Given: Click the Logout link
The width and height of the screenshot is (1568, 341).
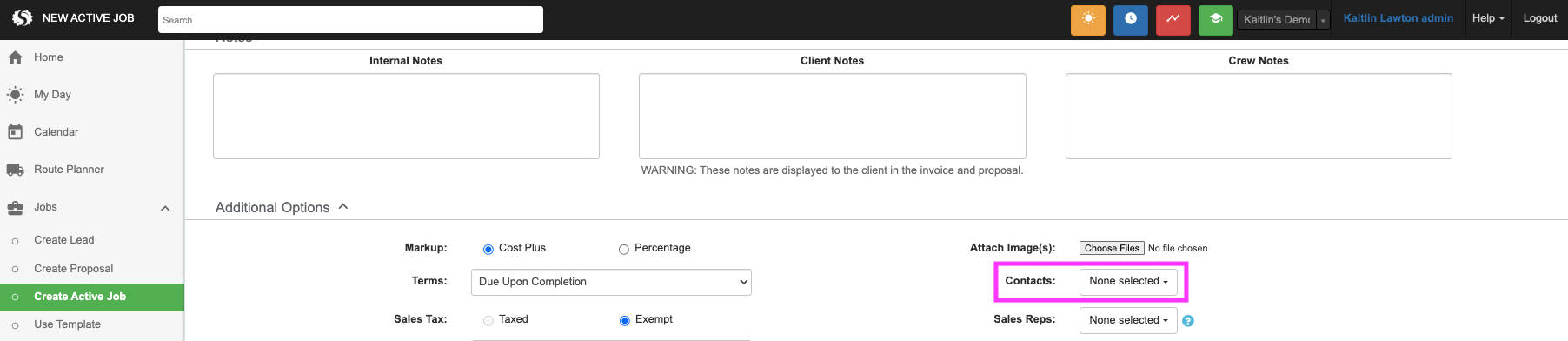Looking at the screenshot, I should [x=1540, y=18].
